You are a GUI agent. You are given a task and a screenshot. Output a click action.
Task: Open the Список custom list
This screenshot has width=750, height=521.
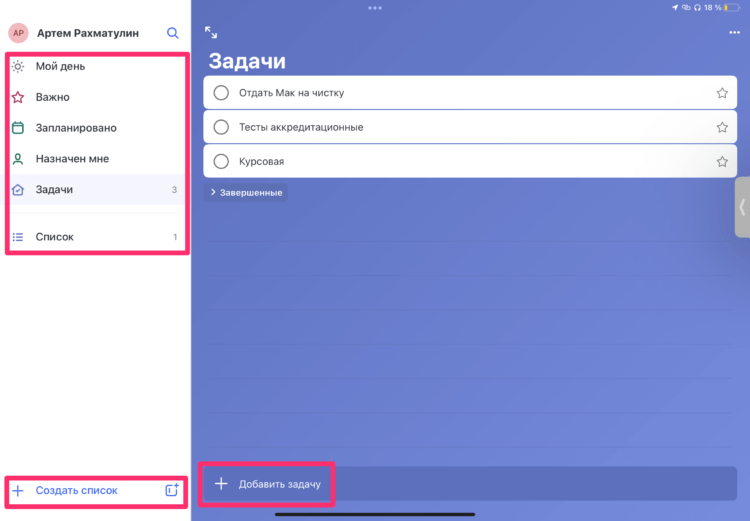click(96, 237)
